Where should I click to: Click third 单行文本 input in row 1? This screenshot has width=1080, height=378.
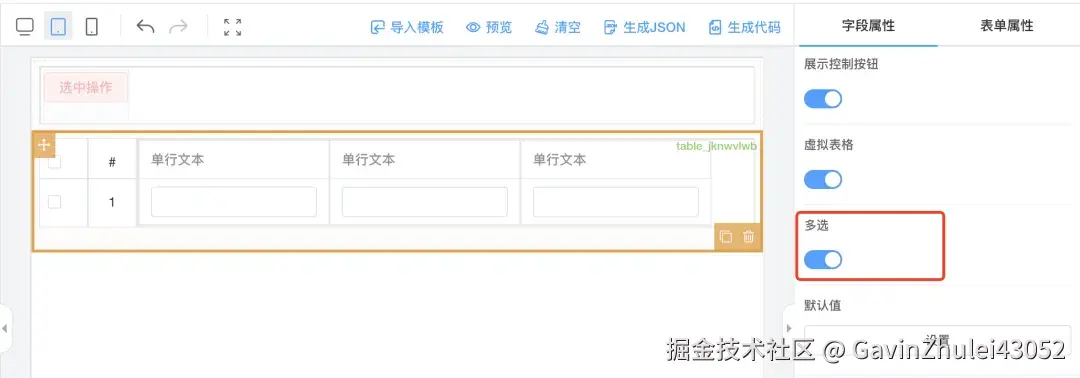pos(616,202)
